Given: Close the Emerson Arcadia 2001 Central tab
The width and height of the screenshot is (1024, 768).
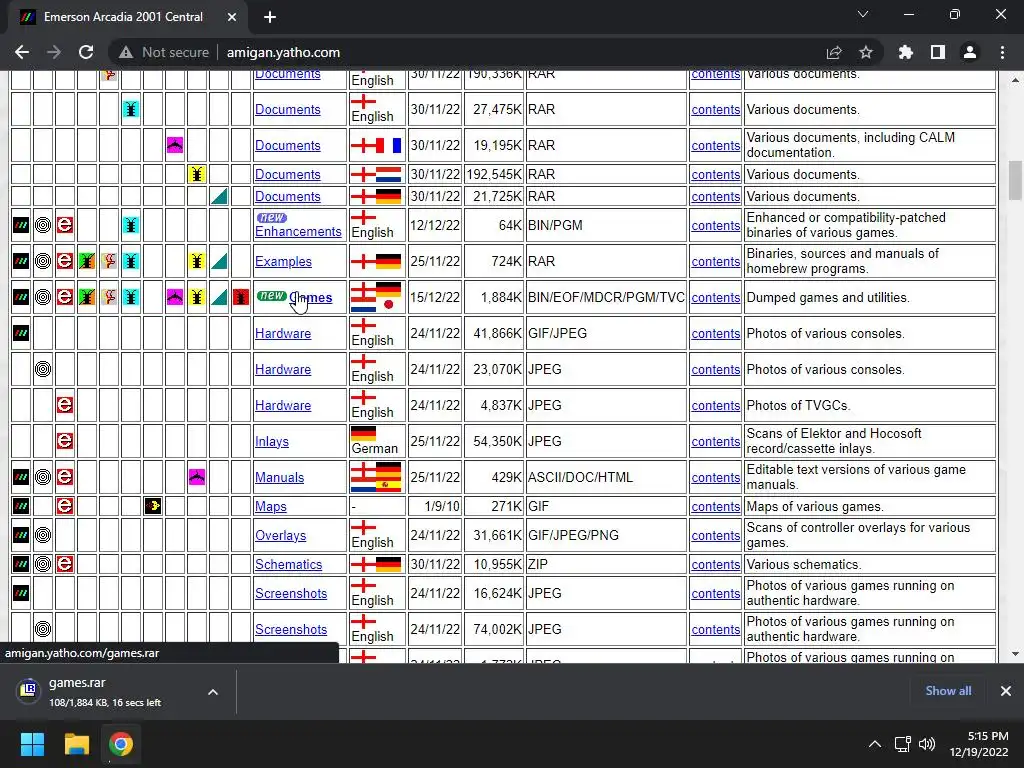Looking at the screenshot, I should point(232,17).
